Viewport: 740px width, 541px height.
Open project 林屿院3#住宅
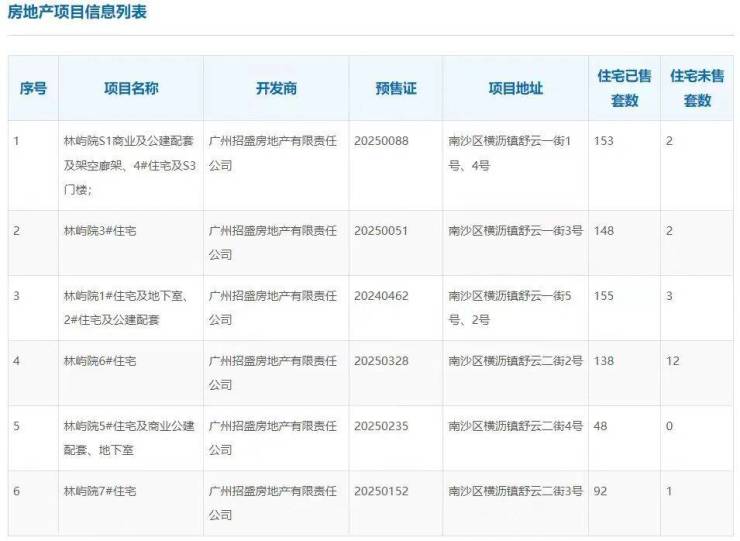pos(100,231)
